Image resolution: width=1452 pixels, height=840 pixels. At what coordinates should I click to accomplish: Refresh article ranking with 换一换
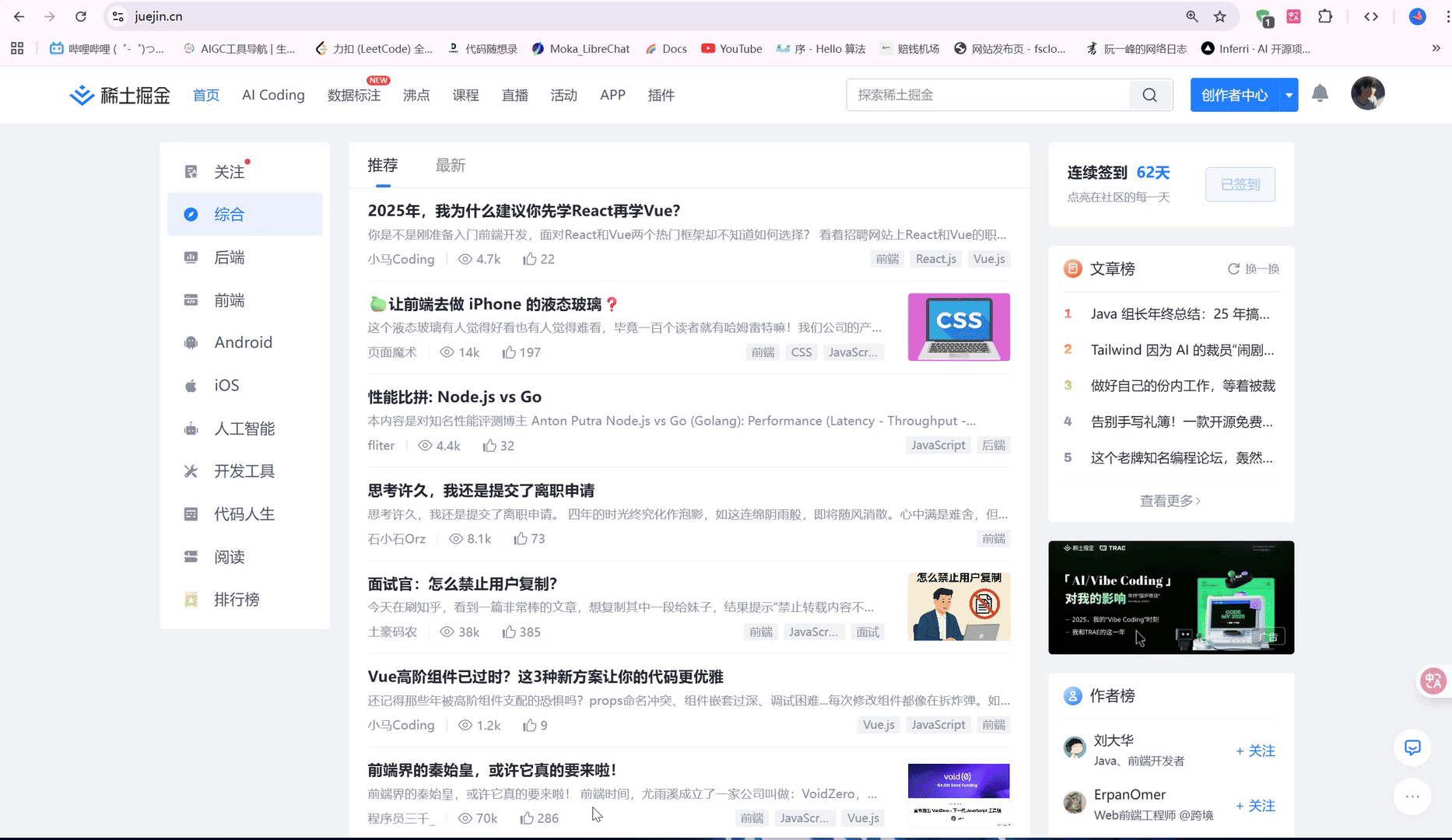coord(1254,269)
